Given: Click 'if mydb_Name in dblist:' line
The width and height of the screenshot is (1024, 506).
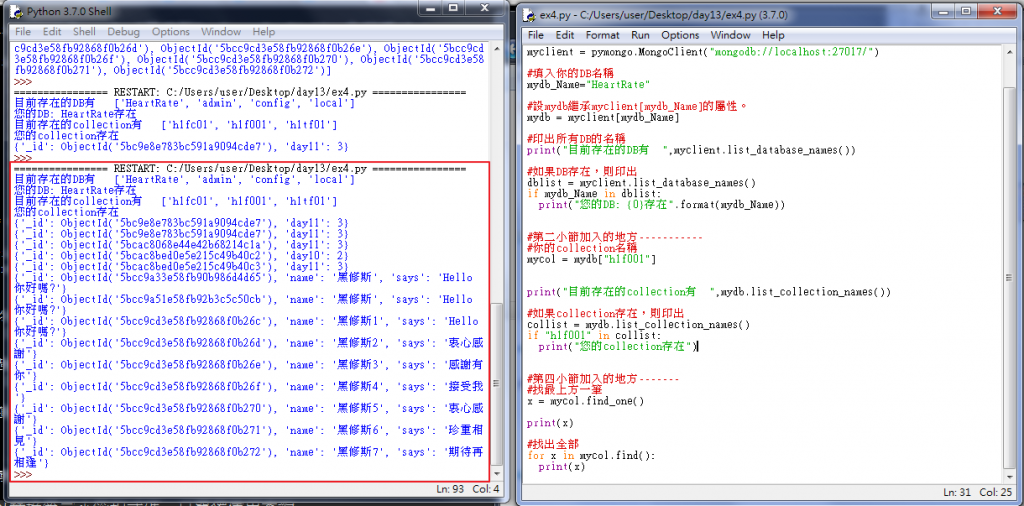Looking at the screenshot, I should coord(594,193).
